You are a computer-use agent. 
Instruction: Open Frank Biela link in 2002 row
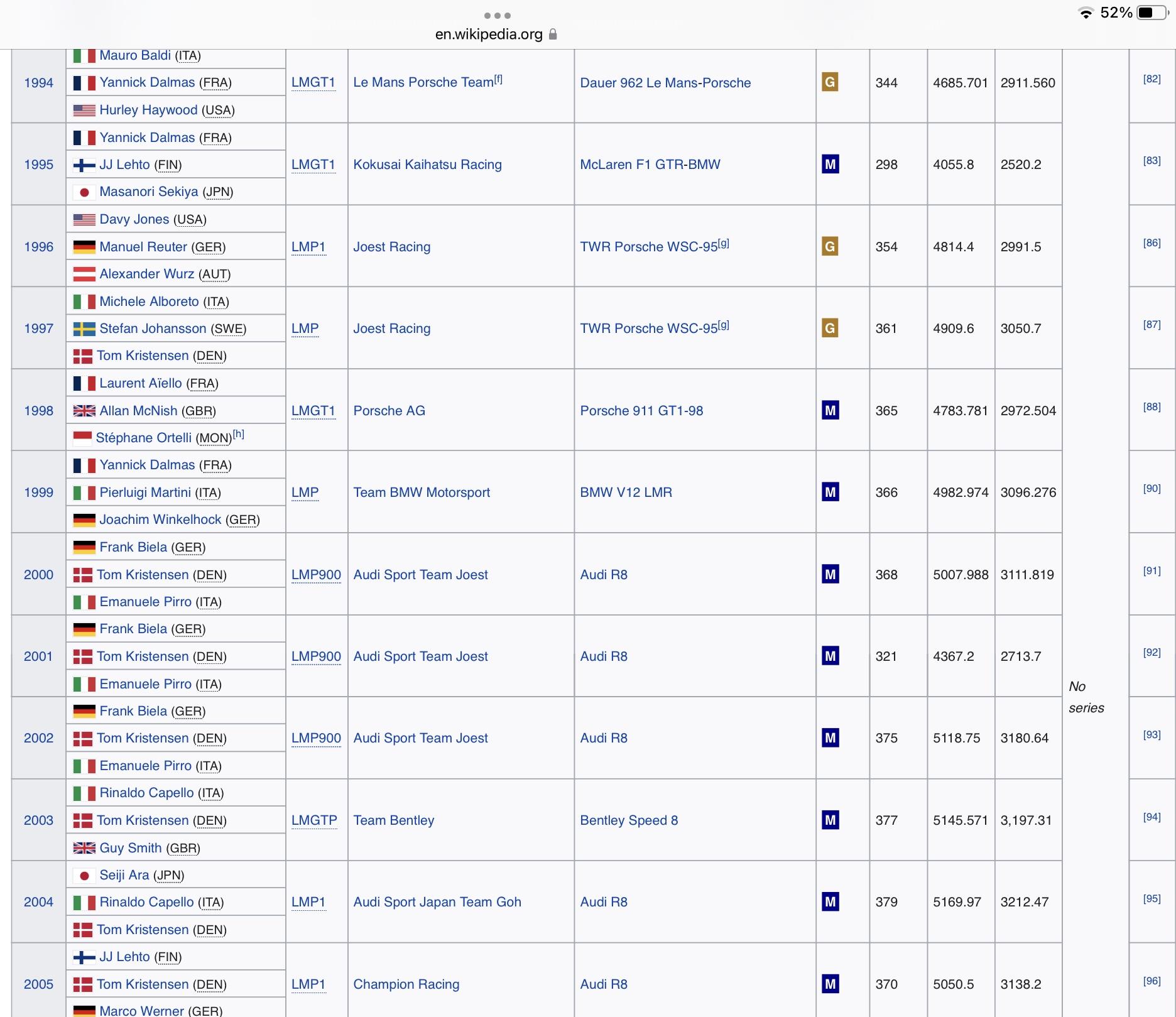coord(133,711)
